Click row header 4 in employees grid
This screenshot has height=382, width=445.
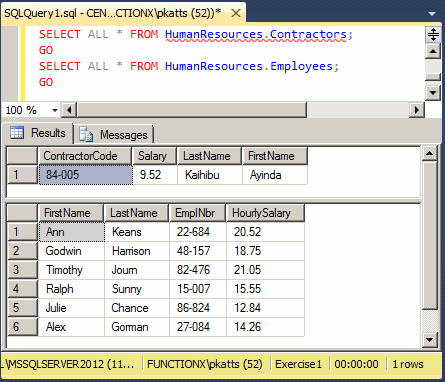click(22, 289)
